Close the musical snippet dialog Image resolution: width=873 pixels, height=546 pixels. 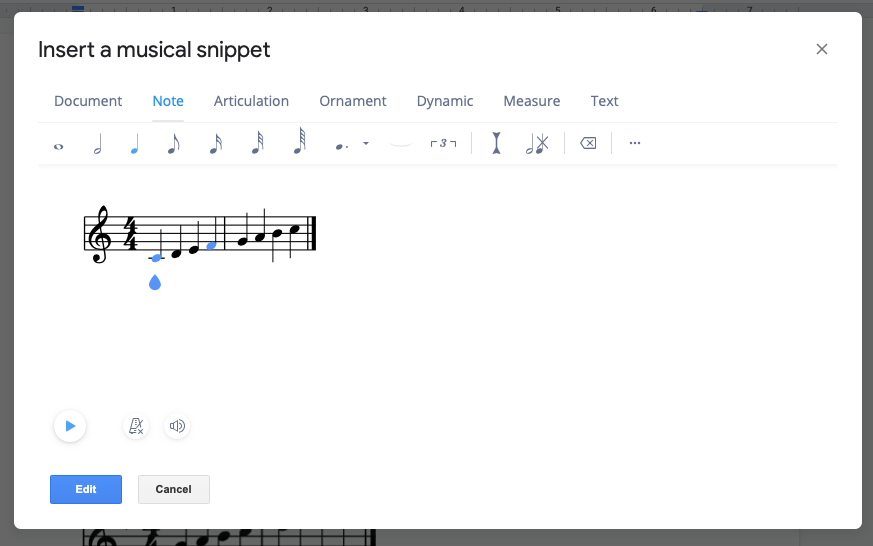(x=822, y=49)
